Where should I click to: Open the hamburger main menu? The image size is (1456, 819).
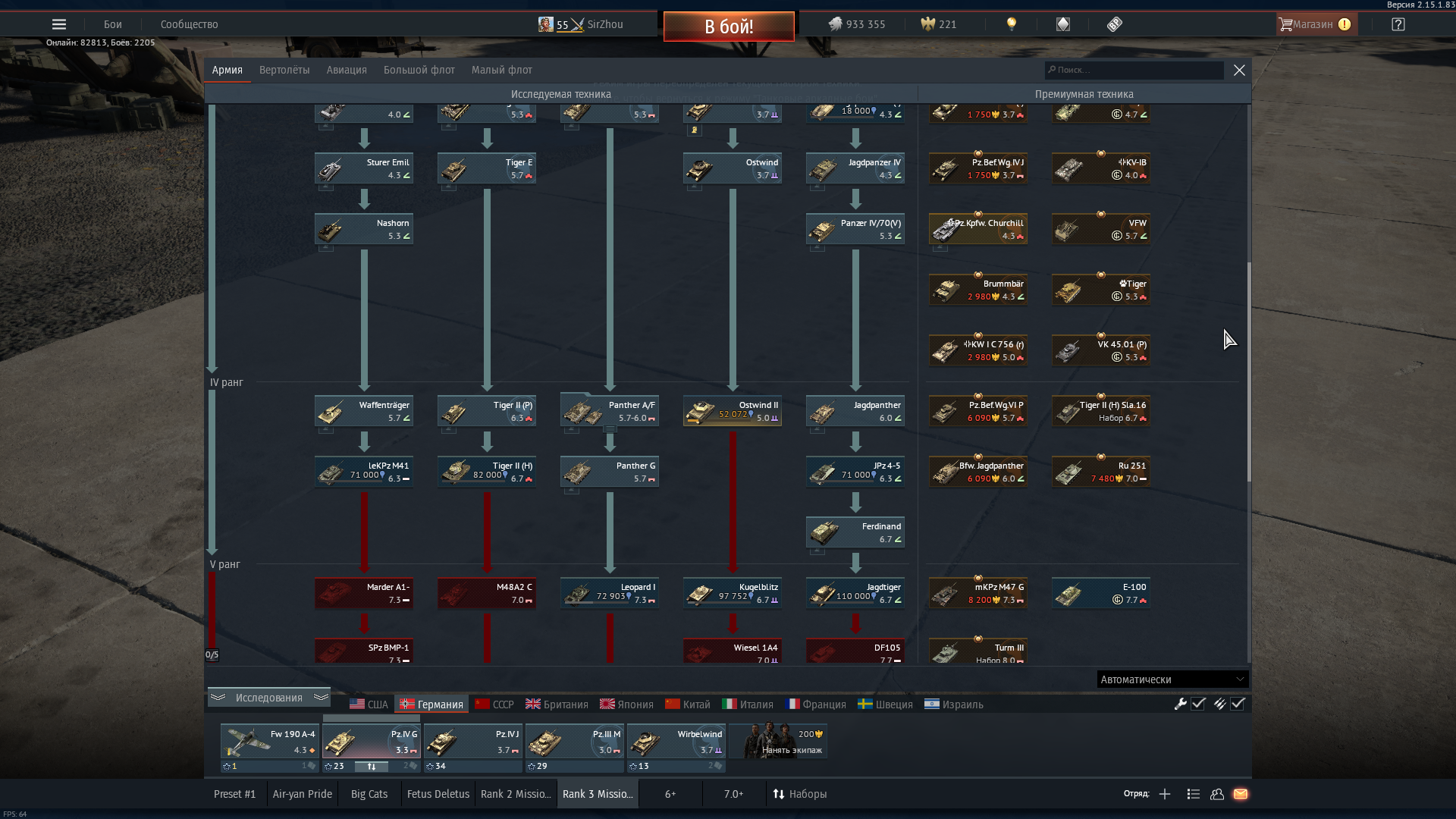[58, 24]
